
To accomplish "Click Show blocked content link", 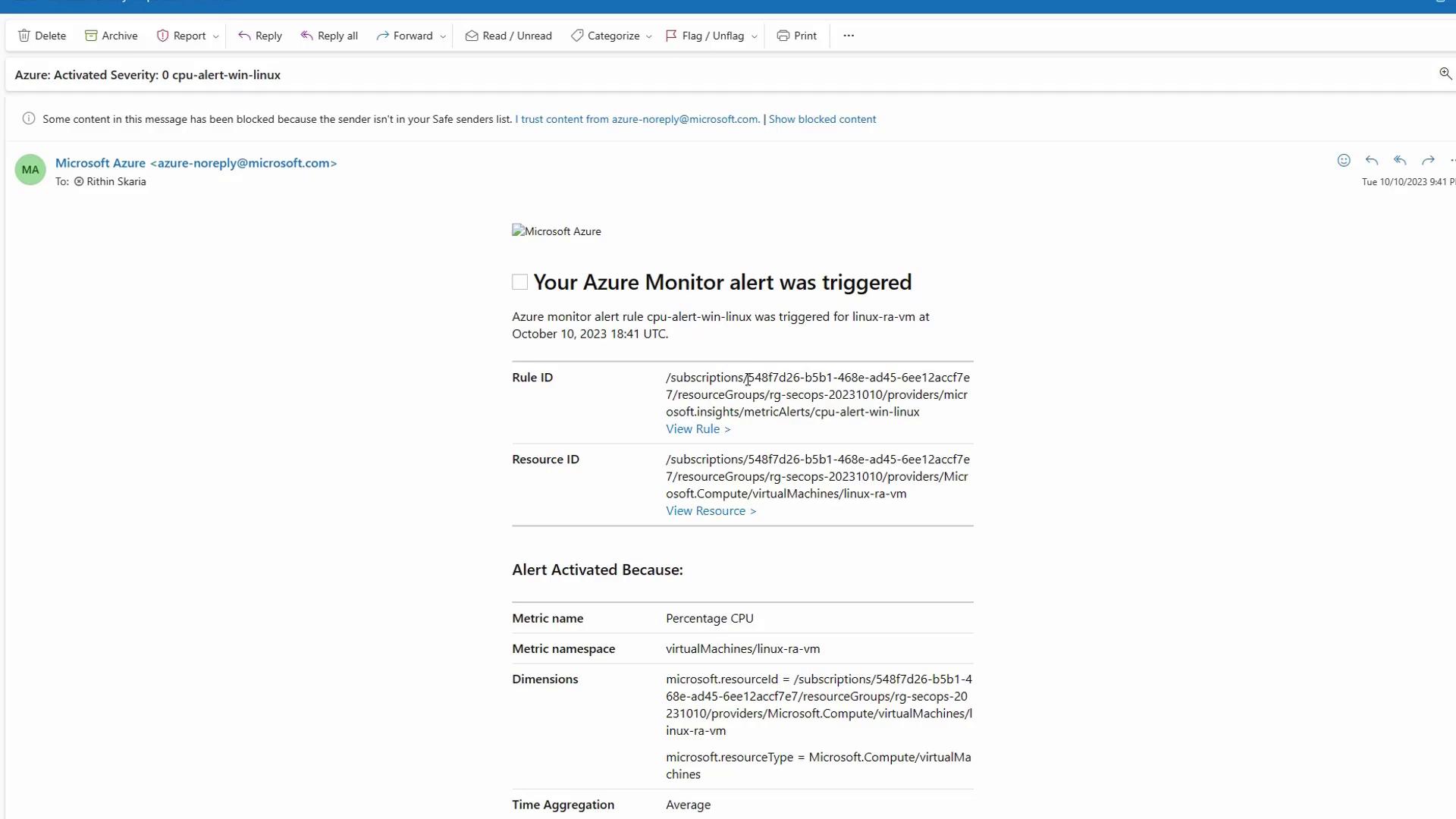I will (822, 119).
